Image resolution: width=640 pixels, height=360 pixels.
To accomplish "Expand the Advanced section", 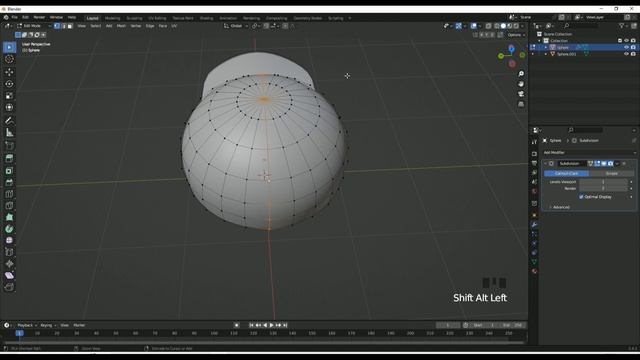I will coord(560,207).
